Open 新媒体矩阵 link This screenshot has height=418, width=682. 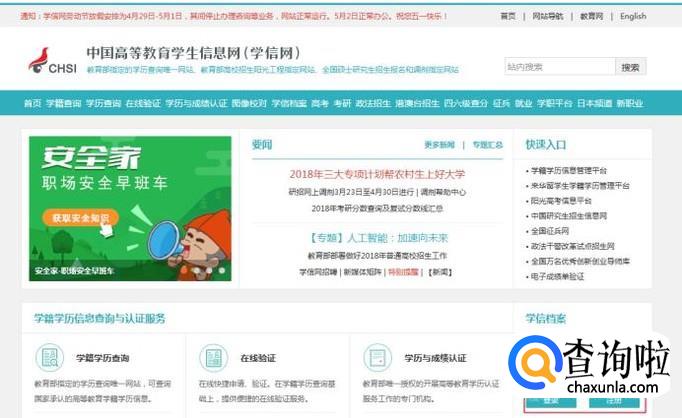[362, 272]
